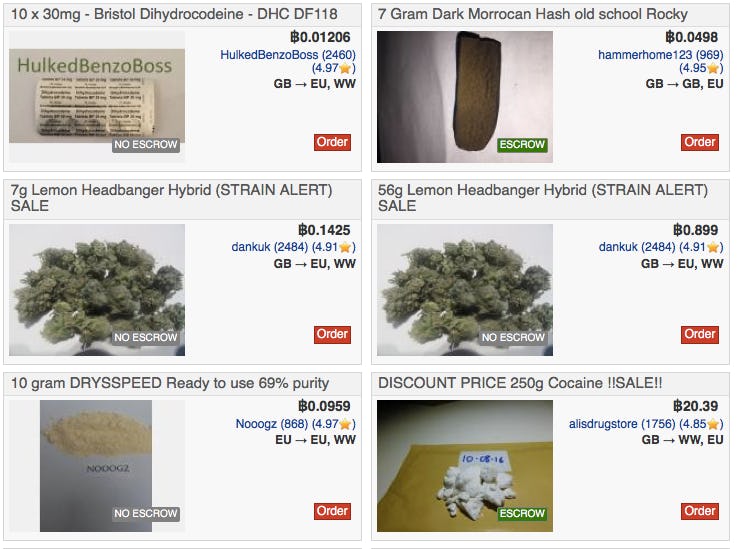Viewport: 747px width, 549px height.
Task: Click Order button for the ฿20.39 listing
Action: 699,511
